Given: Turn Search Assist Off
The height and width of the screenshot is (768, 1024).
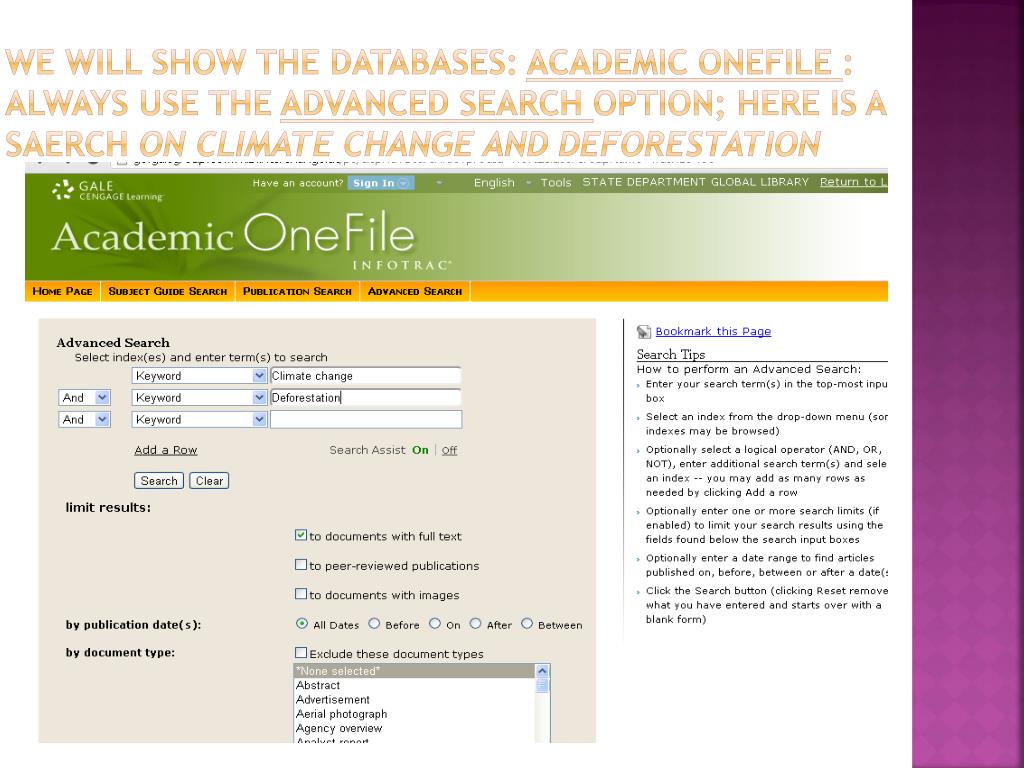Looking at the screenshot, I should (449, 450).
